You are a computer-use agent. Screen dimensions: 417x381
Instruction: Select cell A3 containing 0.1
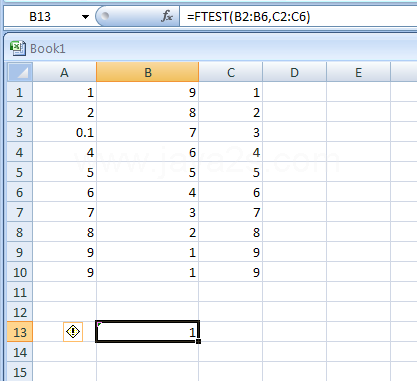tap(64, 132)
